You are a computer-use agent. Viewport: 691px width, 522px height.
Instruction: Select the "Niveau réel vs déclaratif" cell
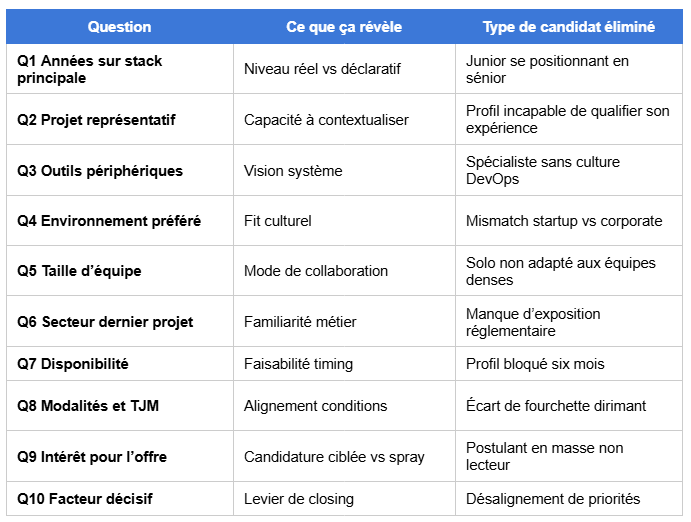(344, 69)
